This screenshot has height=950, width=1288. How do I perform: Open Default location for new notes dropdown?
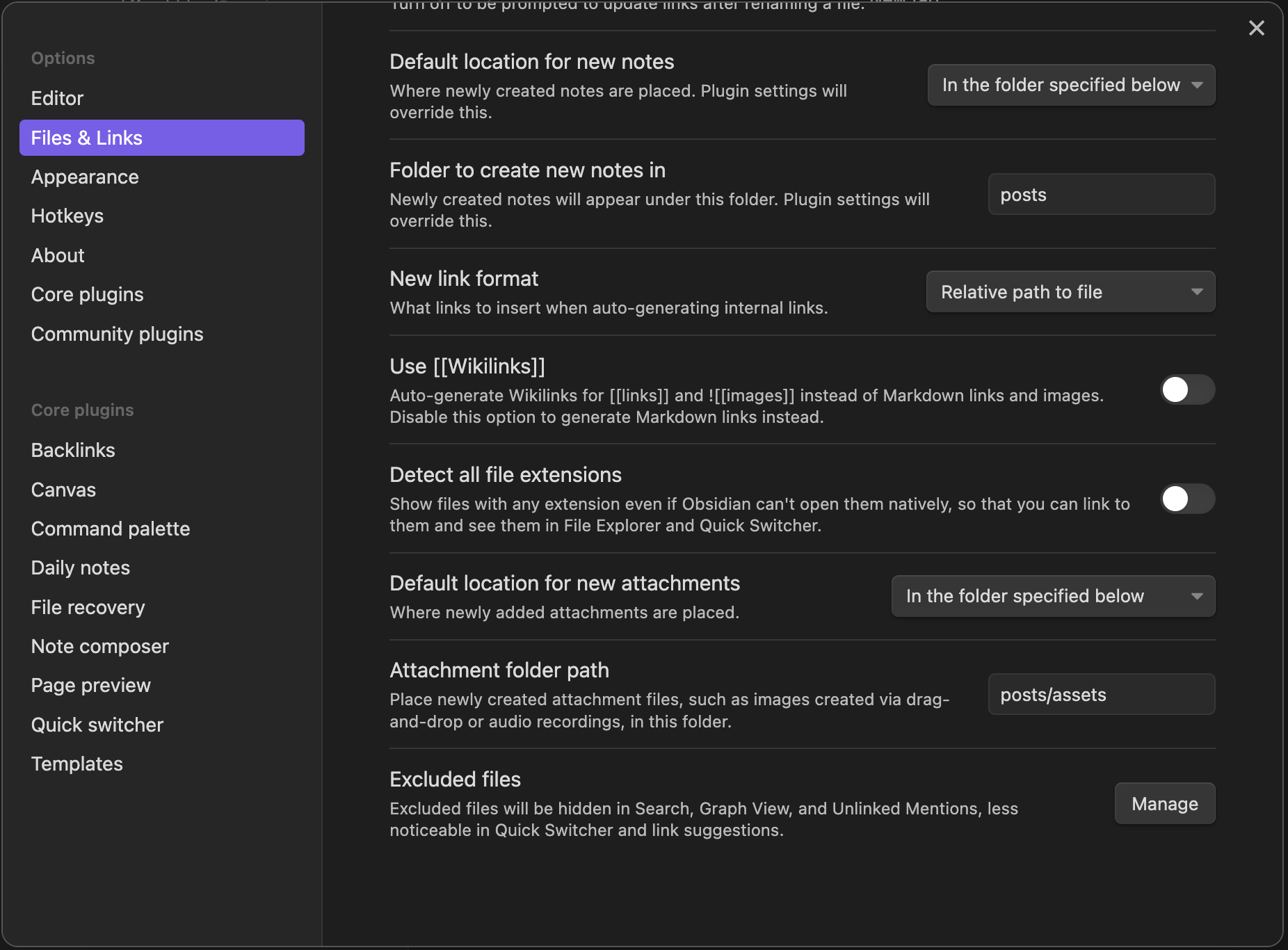click(x=1071, y=85)
